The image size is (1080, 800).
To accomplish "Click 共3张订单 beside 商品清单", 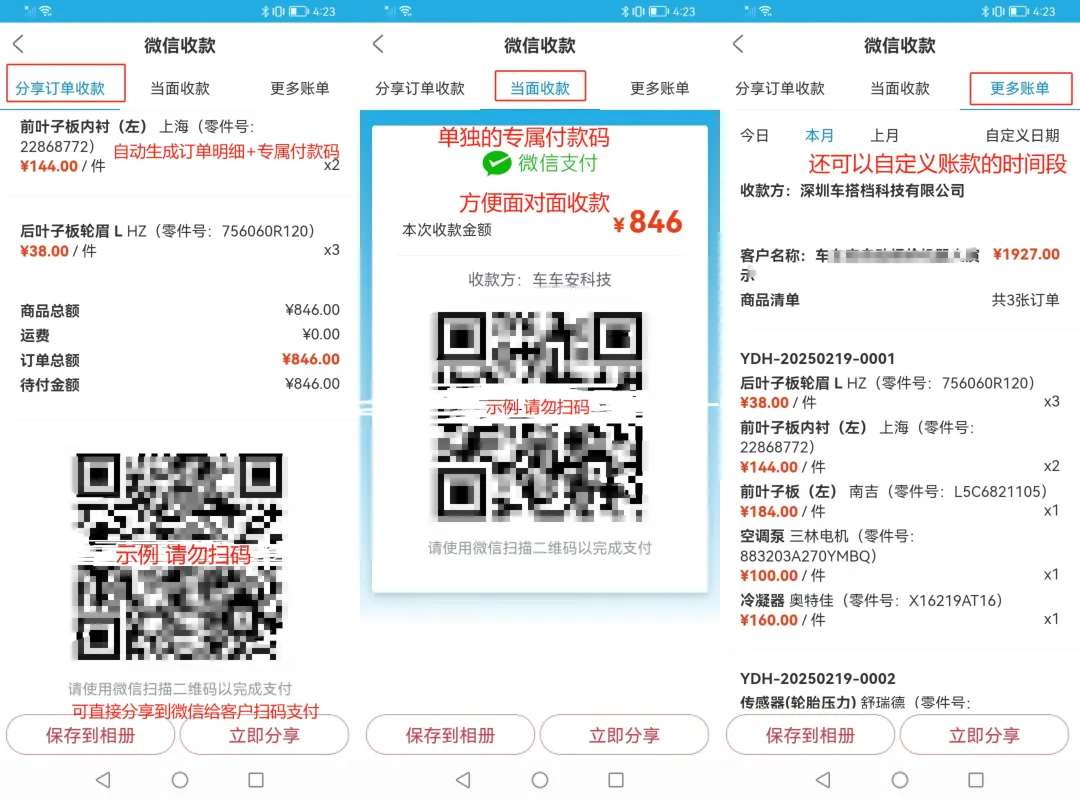I will (1025, 300).
